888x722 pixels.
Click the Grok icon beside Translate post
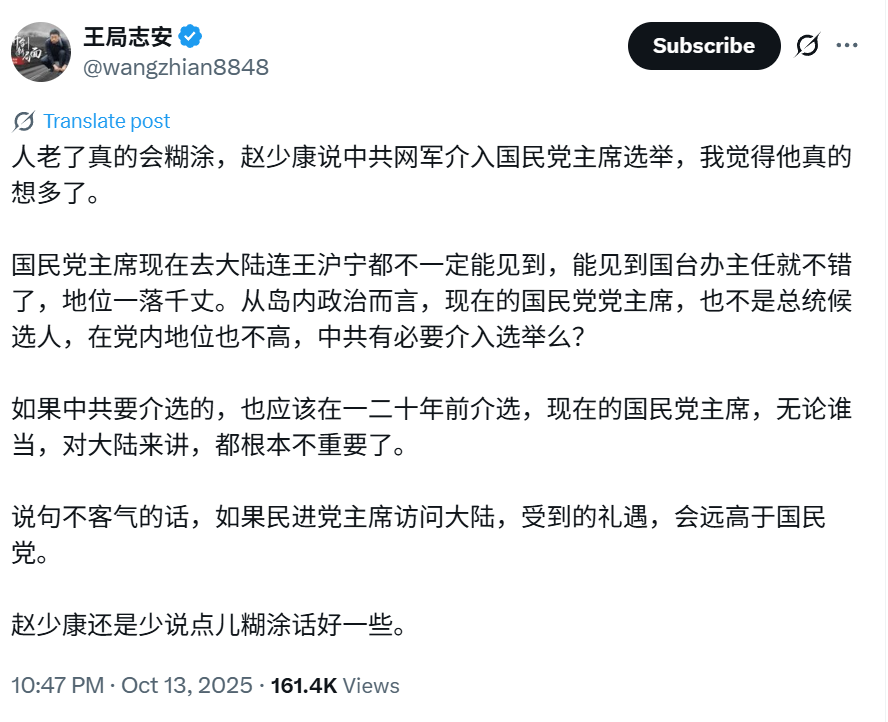(x=24, y=122)
